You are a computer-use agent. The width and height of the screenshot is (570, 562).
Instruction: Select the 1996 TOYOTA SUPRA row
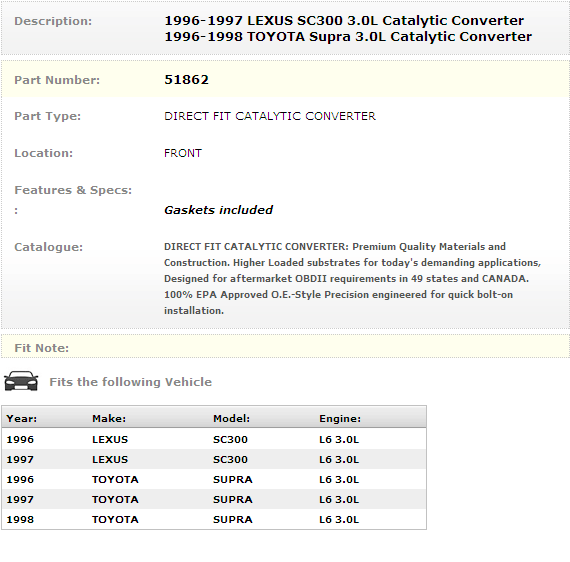pyautogui.click(x=214, y=479)
